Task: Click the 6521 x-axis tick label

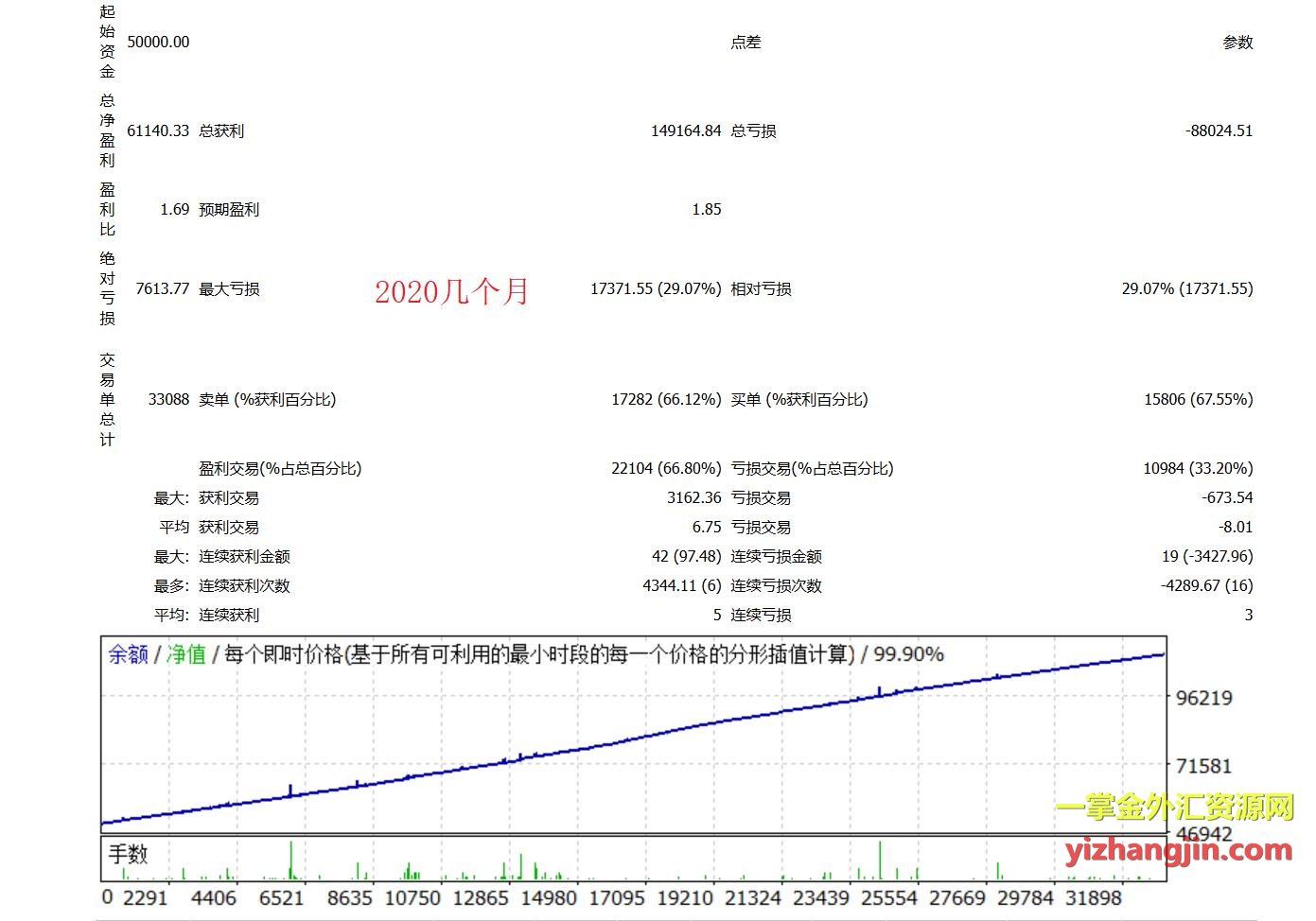Action: click(281, 898)
